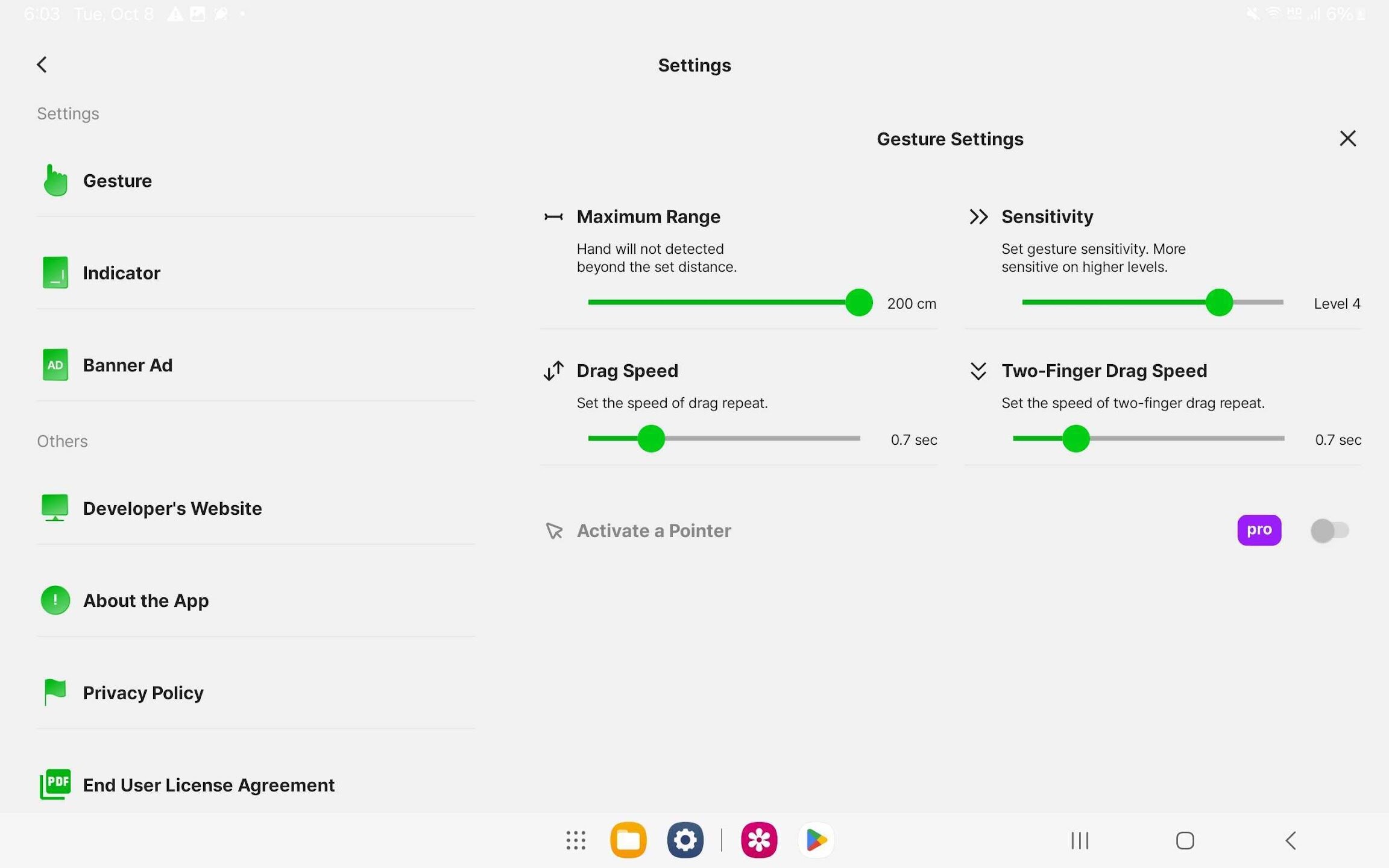This screenshot has width=1389, height=868.
Task: Open the app drawer grid icon
Action: (576, 840)
